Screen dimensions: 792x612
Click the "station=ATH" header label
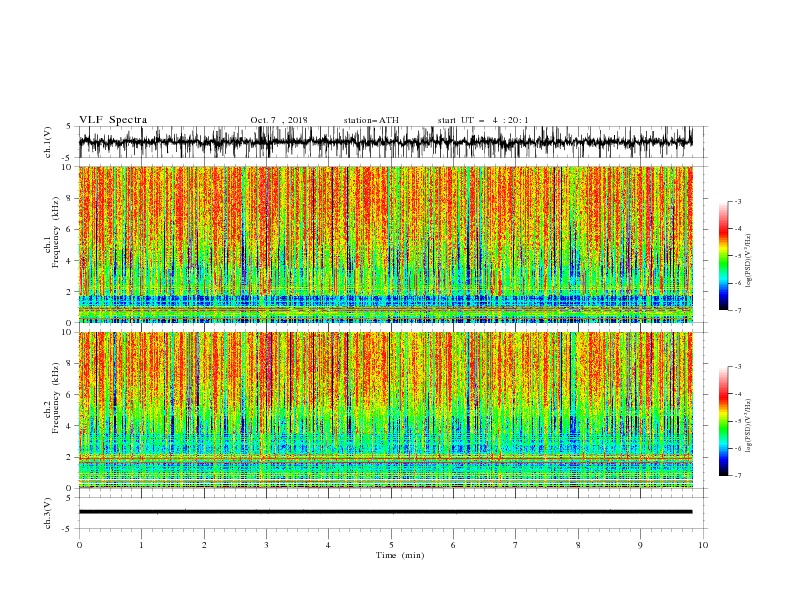click(x=371, y=120)
